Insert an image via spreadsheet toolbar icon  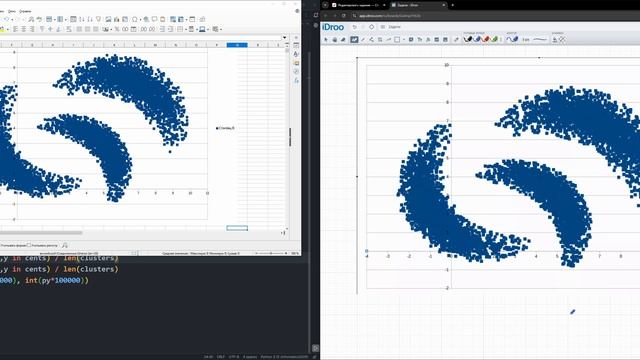tap(108, 19)
